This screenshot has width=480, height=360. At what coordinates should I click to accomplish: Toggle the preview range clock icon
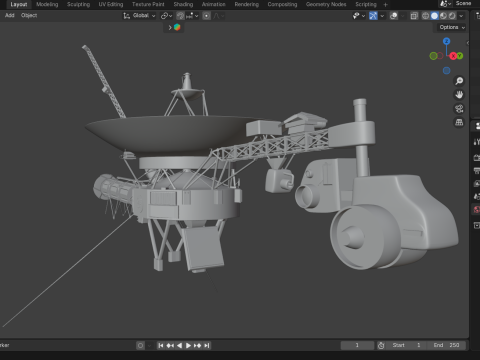click(381, 345)
